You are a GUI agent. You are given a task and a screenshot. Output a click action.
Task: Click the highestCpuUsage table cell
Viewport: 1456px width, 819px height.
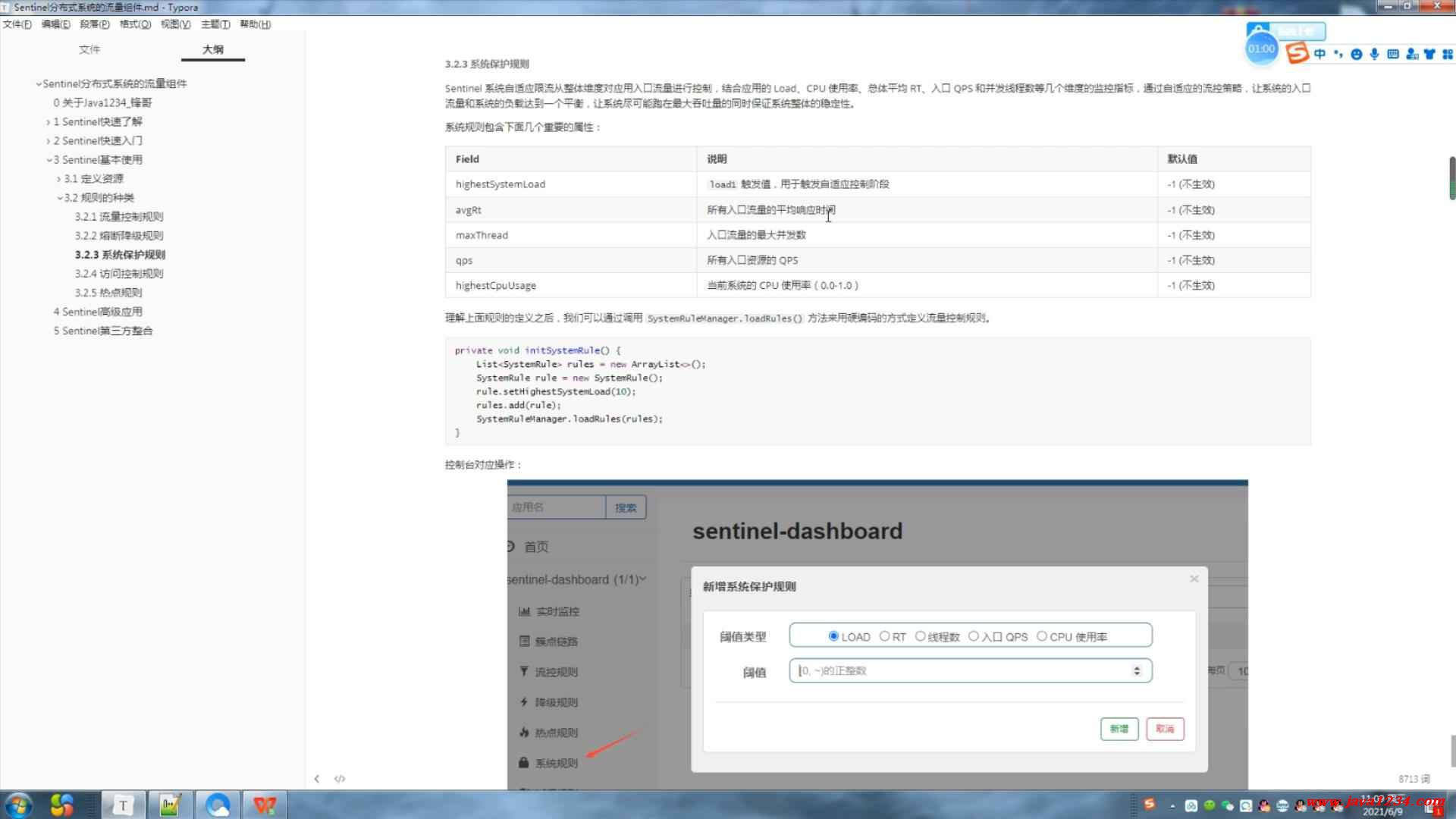(571, 285)
